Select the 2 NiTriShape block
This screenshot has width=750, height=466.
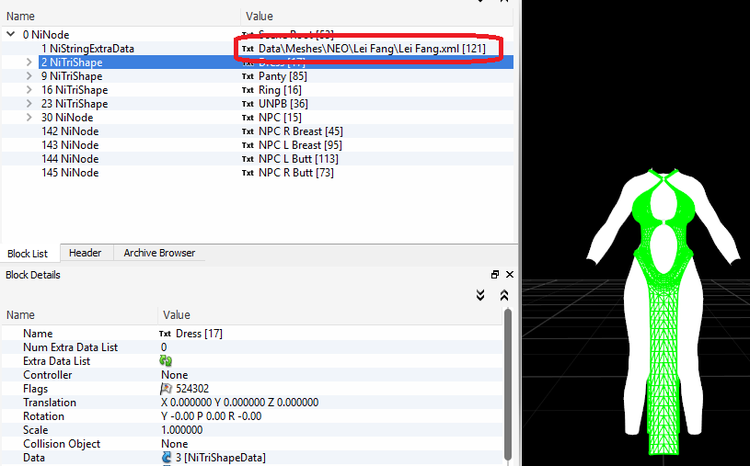point(72,62)
